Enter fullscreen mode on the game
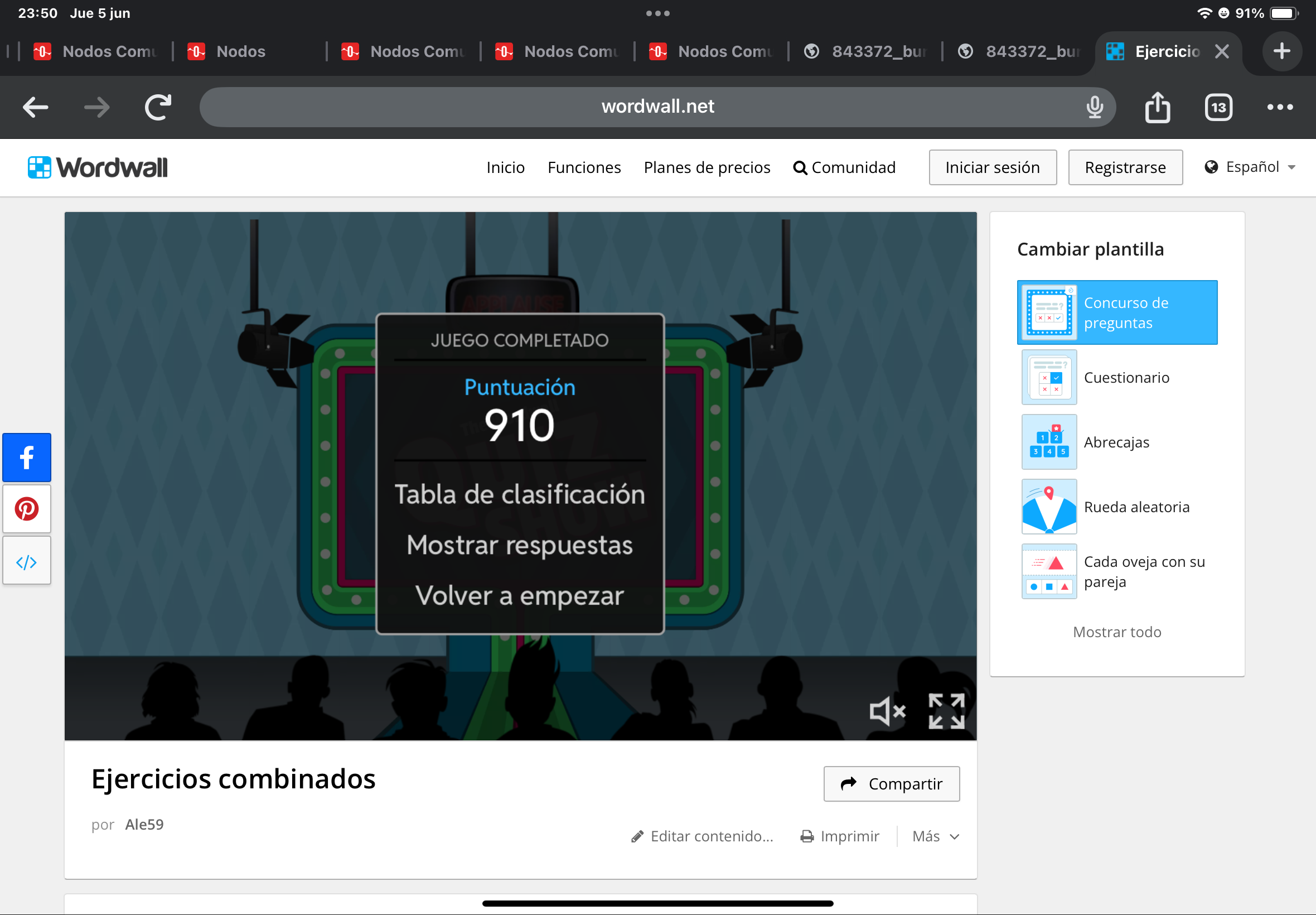 [946, 711]
